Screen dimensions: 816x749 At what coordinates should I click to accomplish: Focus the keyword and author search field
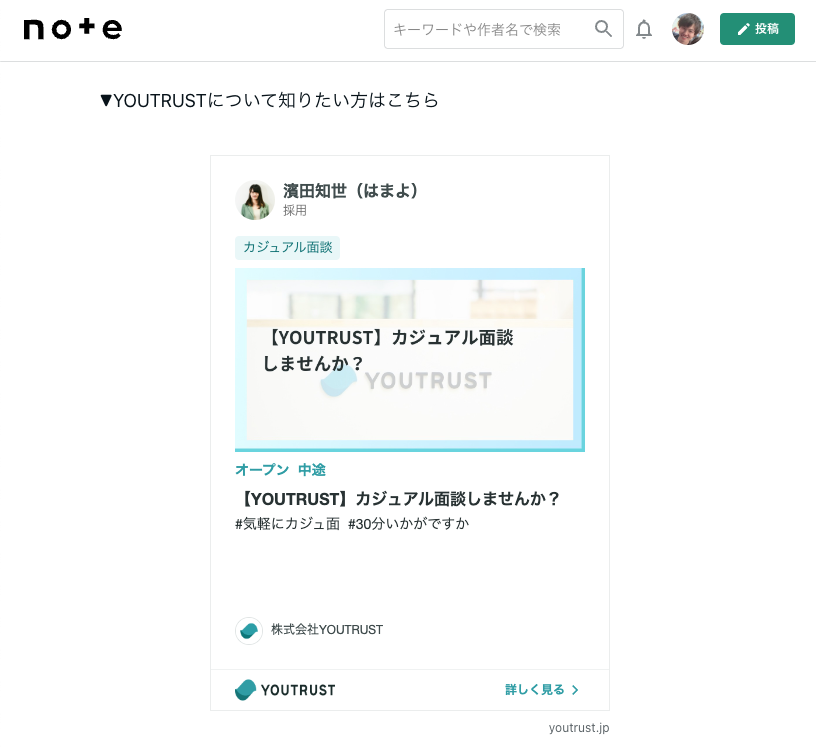[x=503, y=29]
